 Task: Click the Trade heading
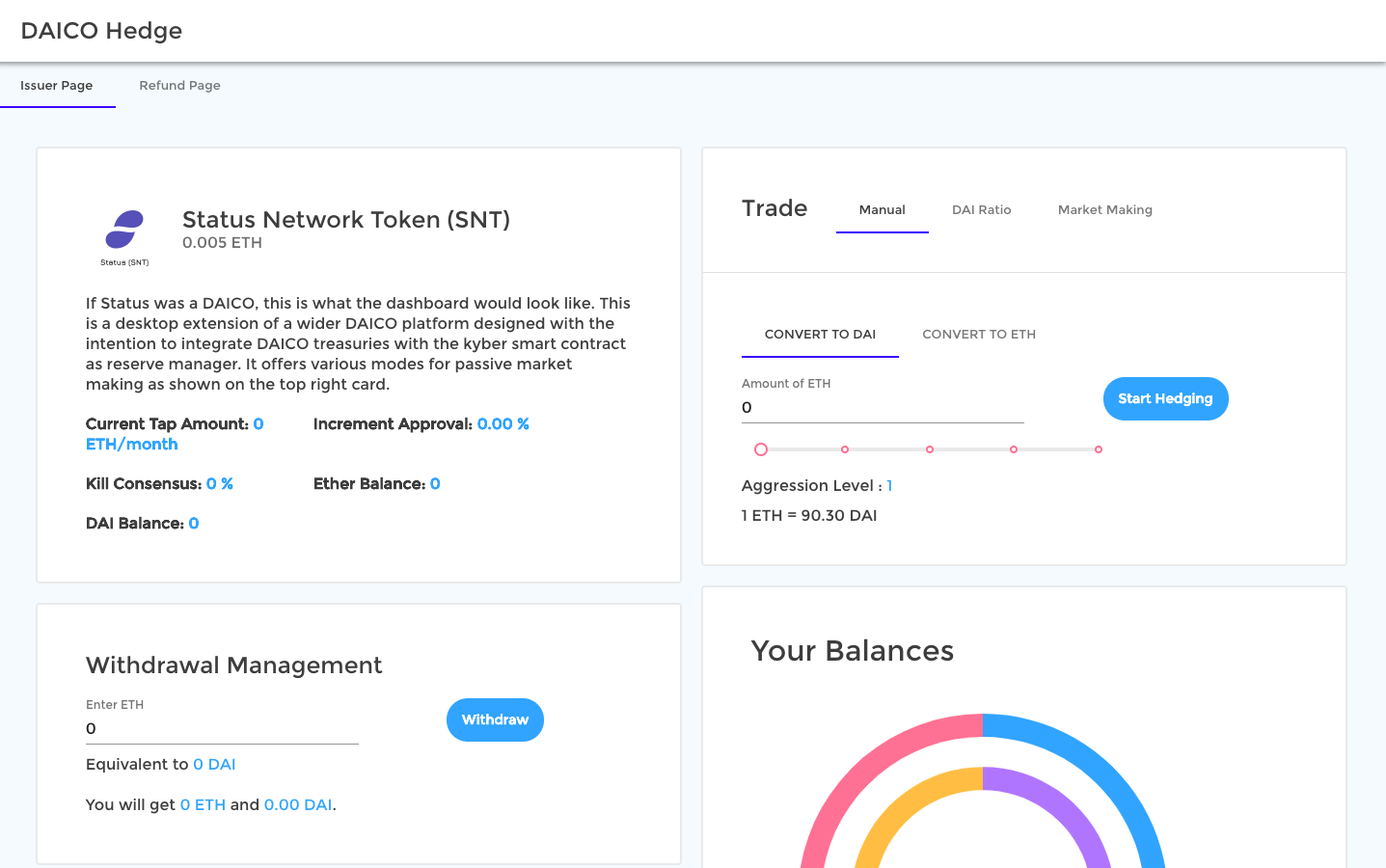775,208
